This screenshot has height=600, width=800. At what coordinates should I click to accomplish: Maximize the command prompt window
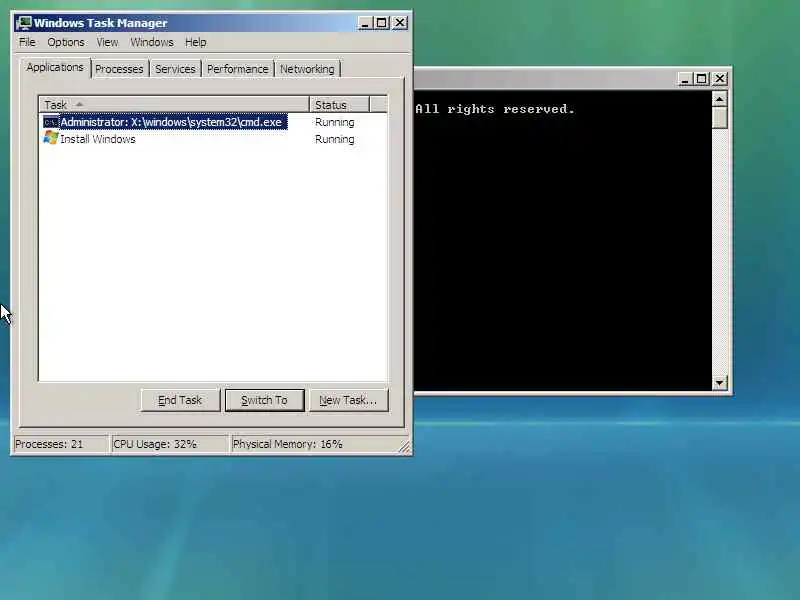(702, 79)
